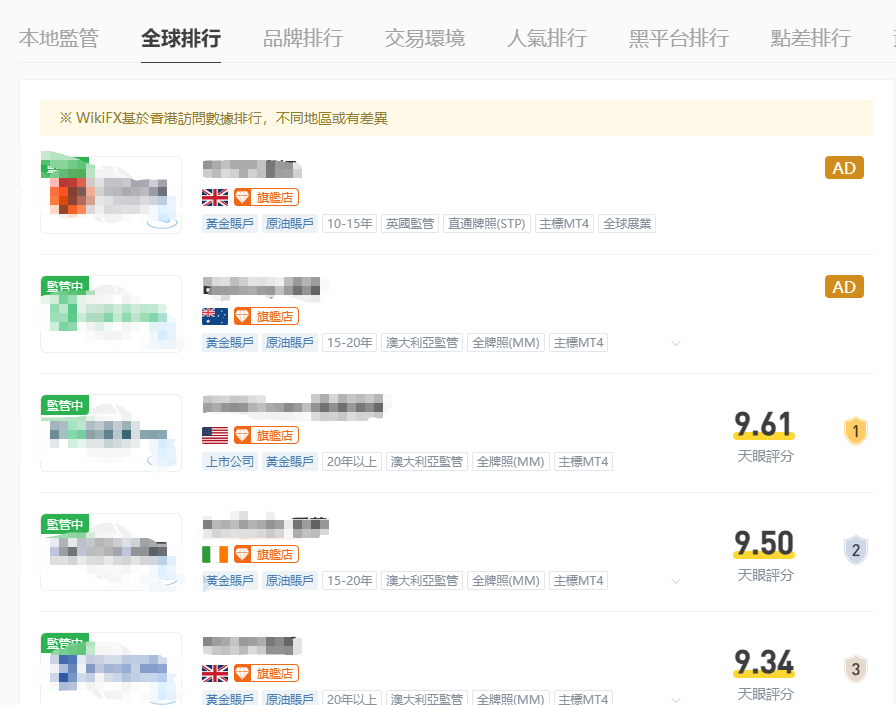Viewport: 896px width, 705px height.
Task: Select the 點差排行 tab
Action: [811, 39]
